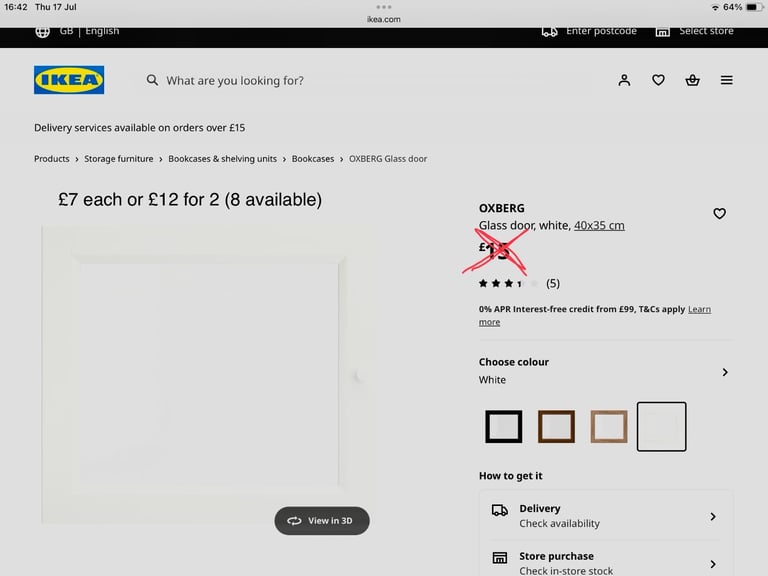Open Learn more about interest-free credit
The width and height of the screenshot is (768, 576).
pos(699,309)
